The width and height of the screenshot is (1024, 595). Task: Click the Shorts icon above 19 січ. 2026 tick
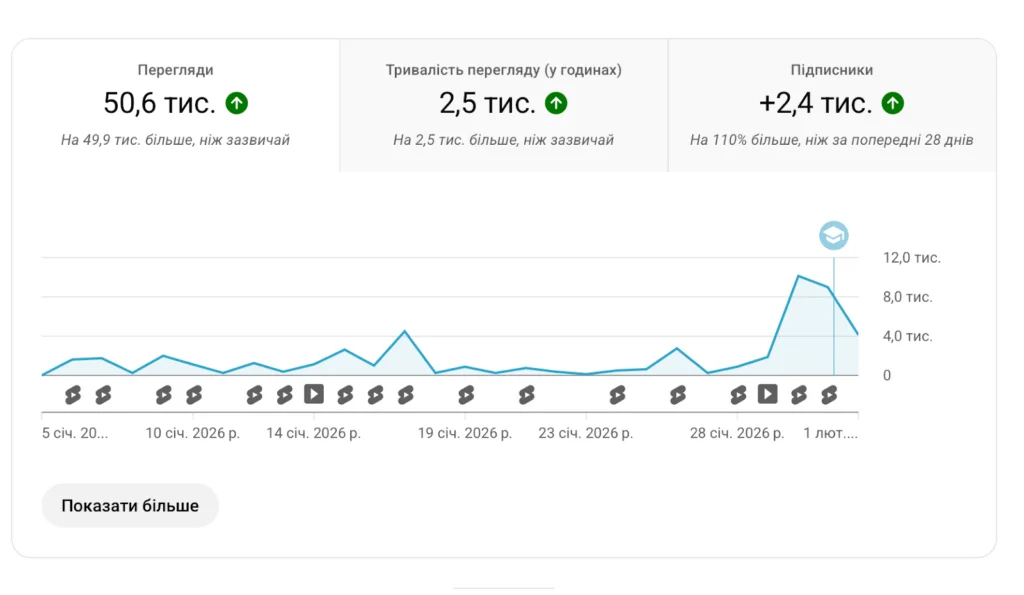click(466, 394)
